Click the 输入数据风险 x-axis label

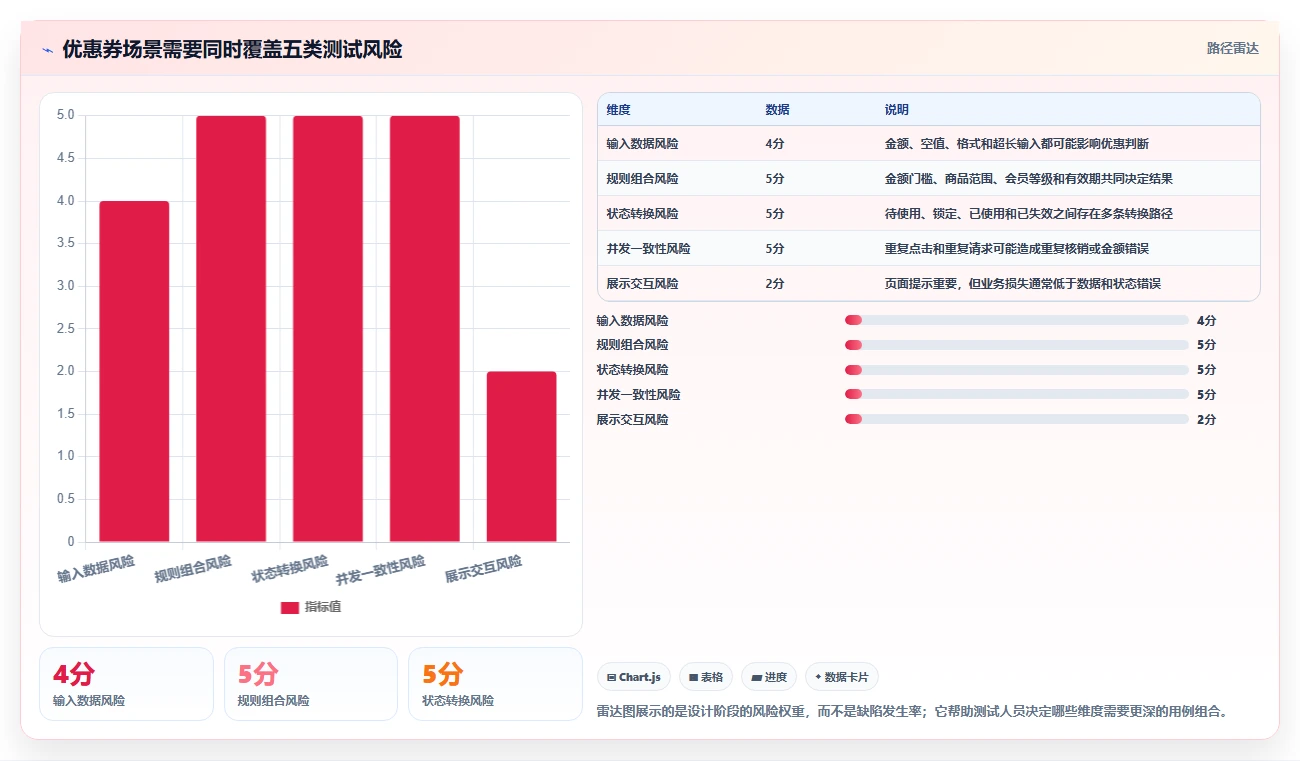click(x=96, y=570)
